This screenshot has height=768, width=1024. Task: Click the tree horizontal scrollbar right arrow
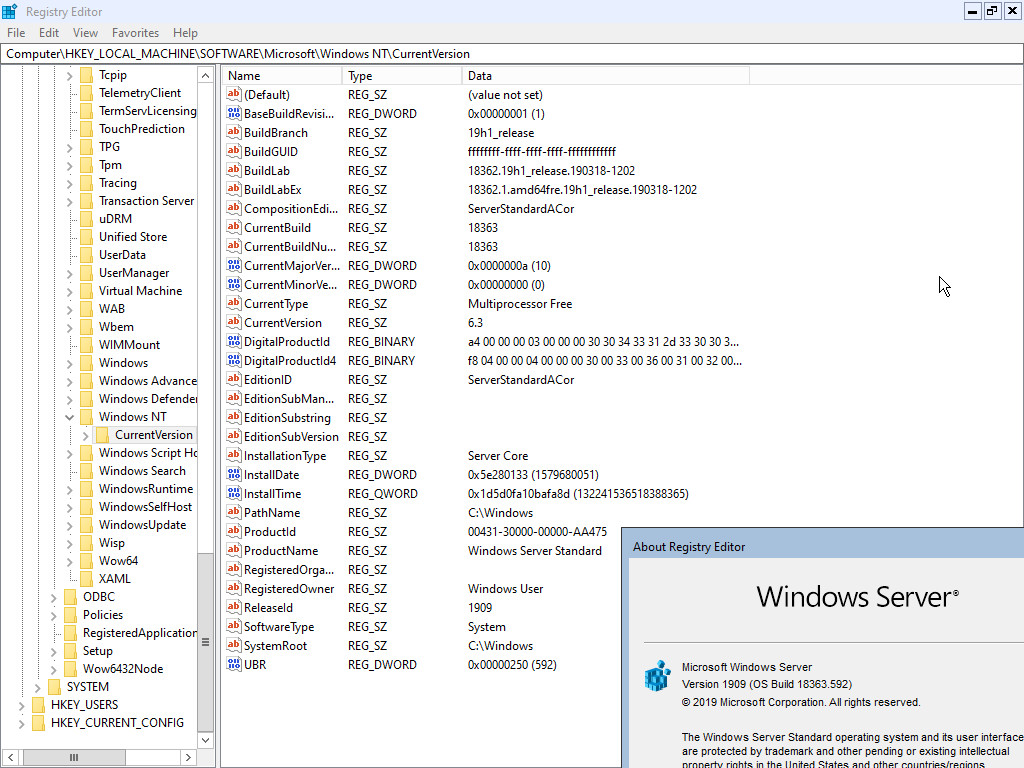[x=188, y=758]
